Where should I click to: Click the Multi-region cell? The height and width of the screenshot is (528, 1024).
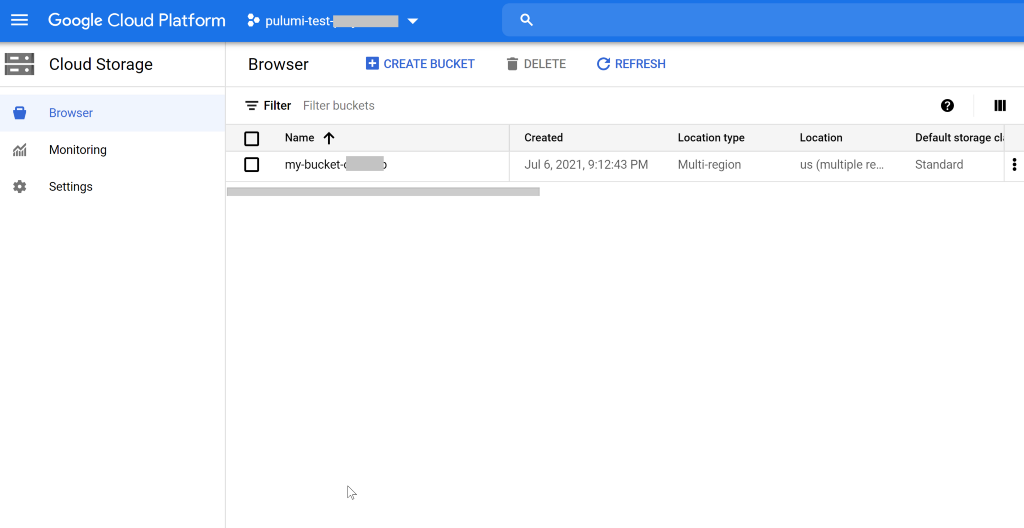709,165
